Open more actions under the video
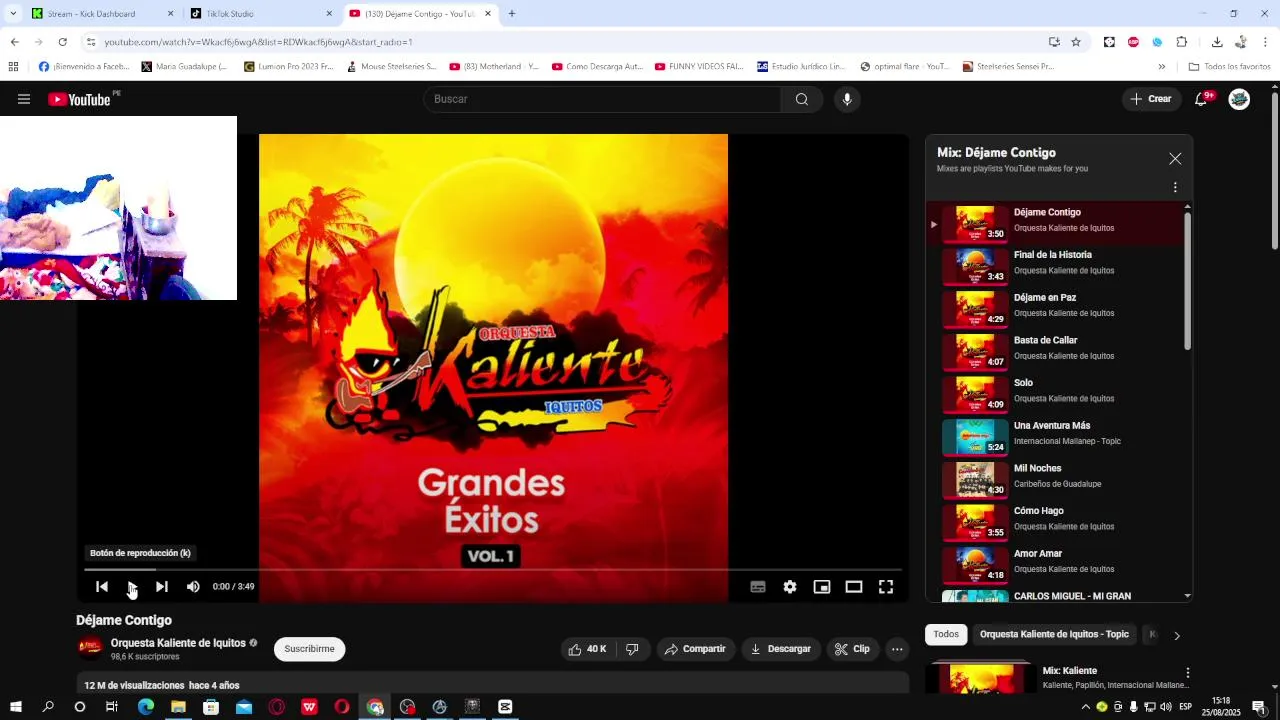This screenshot has height=720, width=1280. coord(897,649)
